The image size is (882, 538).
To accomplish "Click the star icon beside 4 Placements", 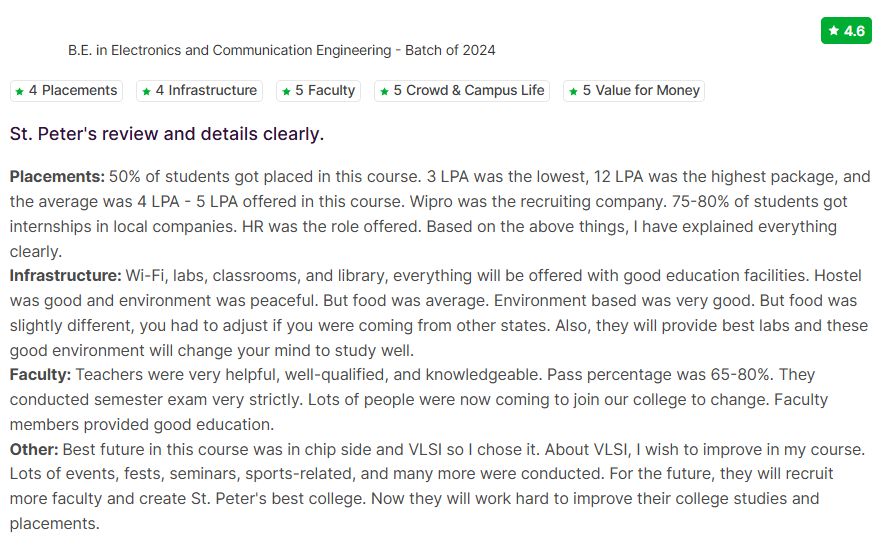I will click(x=20, y=91).
